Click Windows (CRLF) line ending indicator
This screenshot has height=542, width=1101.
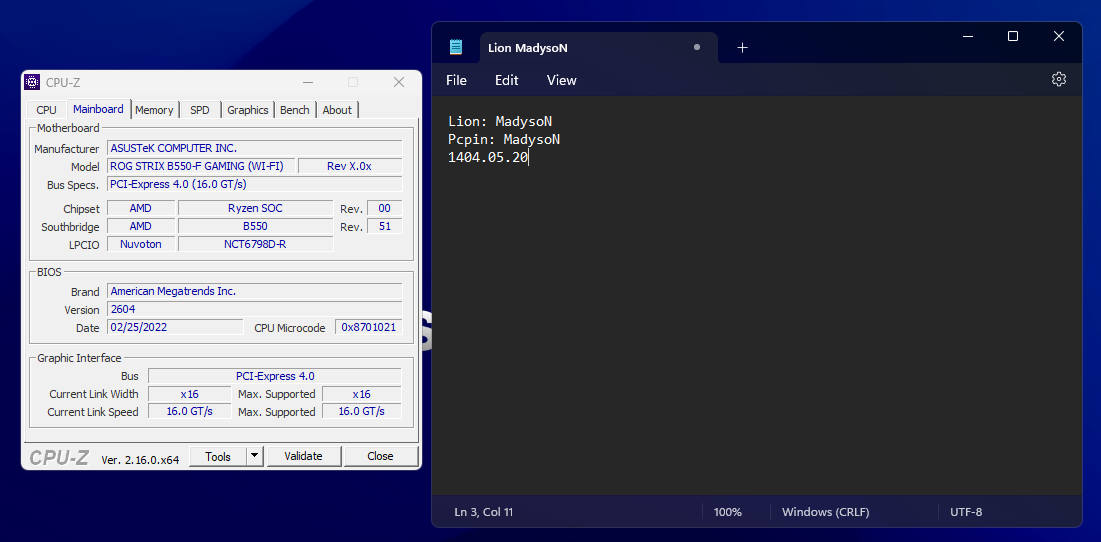pyautogui.click(x=826, y=512)
